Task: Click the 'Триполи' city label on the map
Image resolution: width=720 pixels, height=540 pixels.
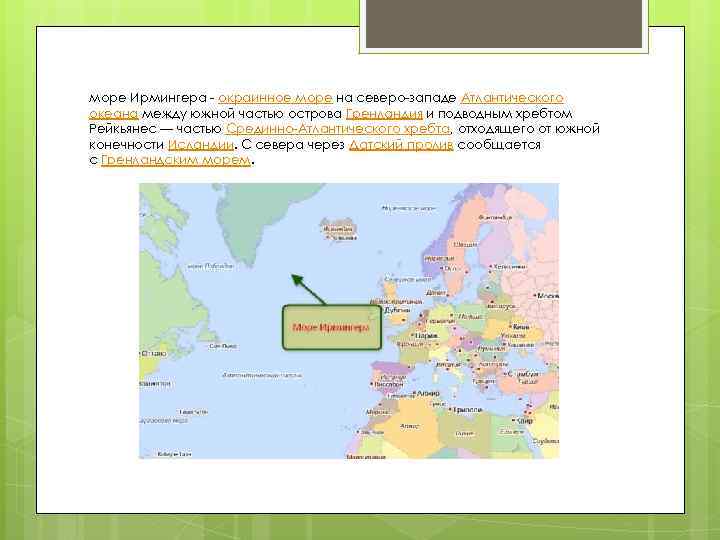Action: tap(467, 409)
